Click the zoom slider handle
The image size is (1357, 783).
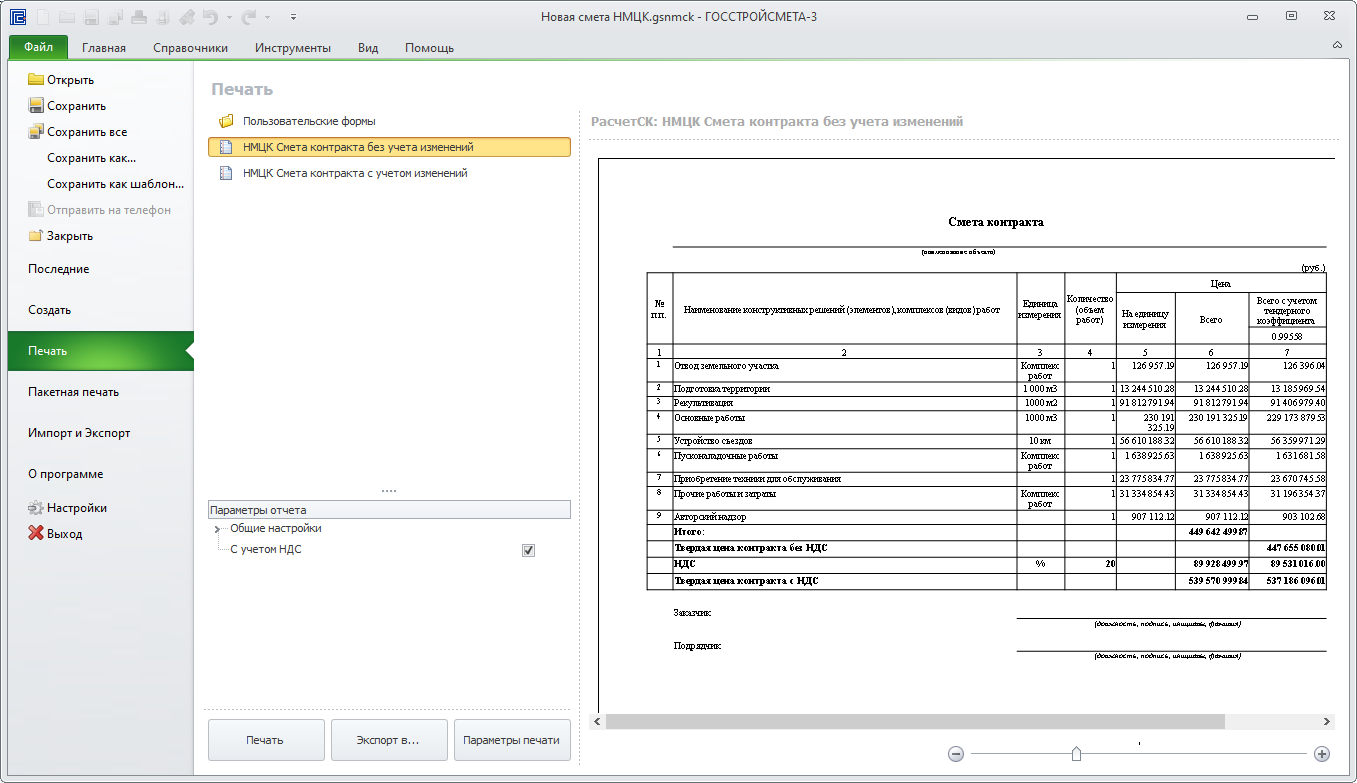click(1076, 753)
